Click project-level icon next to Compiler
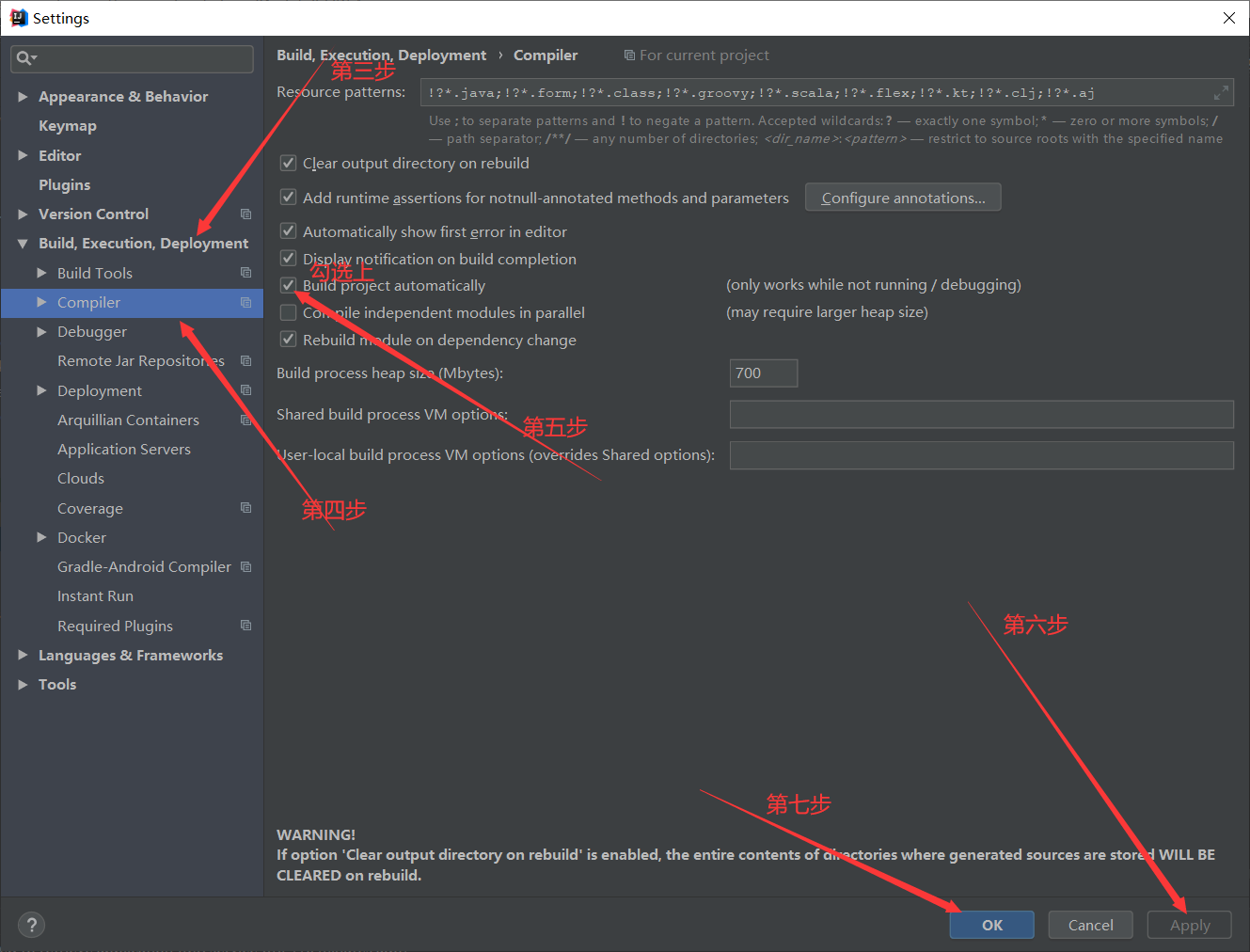Image resolution: width=1250 pixels, height=952 pixels. [245, 302]
